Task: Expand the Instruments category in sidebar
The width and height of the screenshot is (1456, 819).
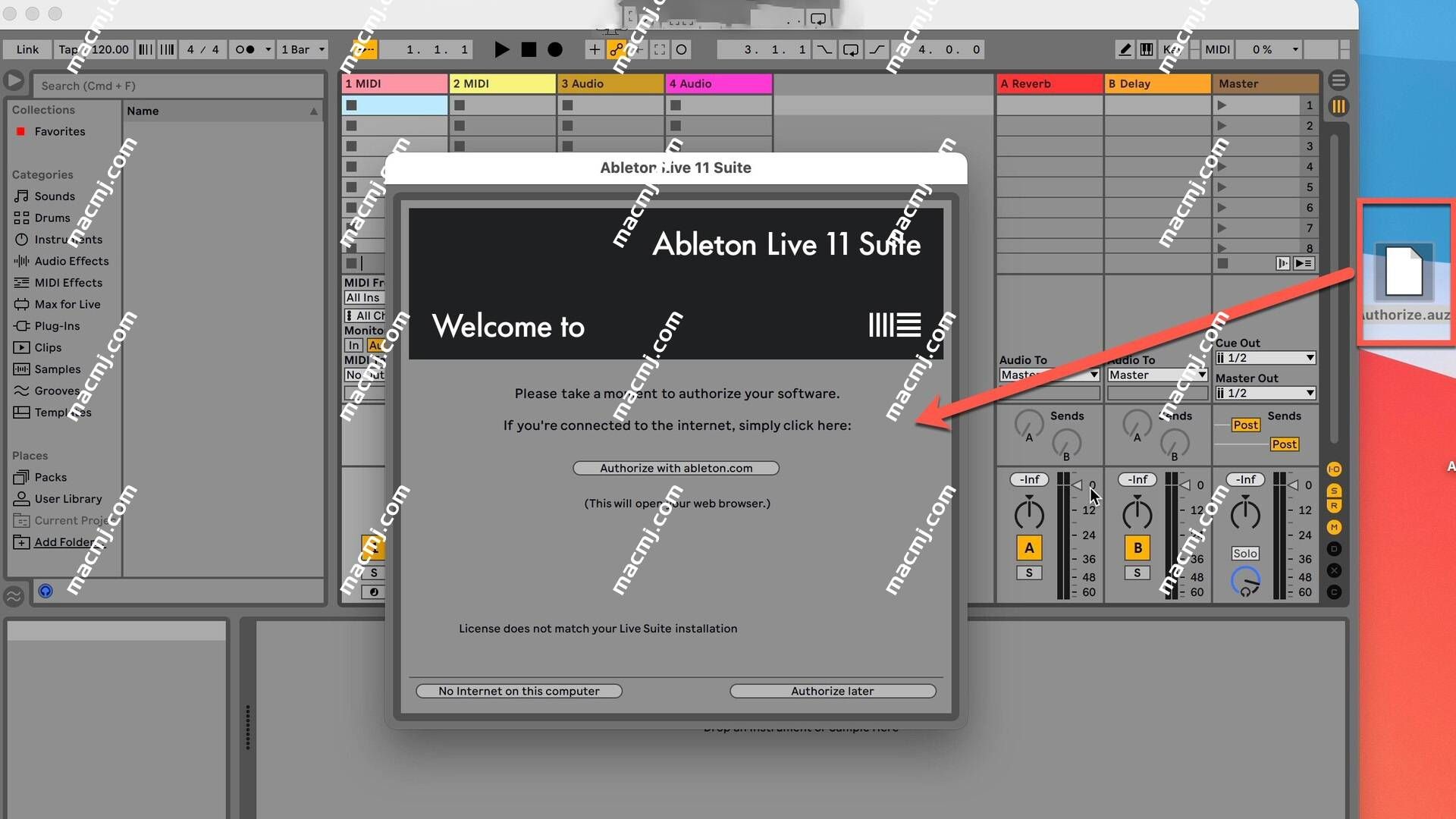Action: click(67, 239)
